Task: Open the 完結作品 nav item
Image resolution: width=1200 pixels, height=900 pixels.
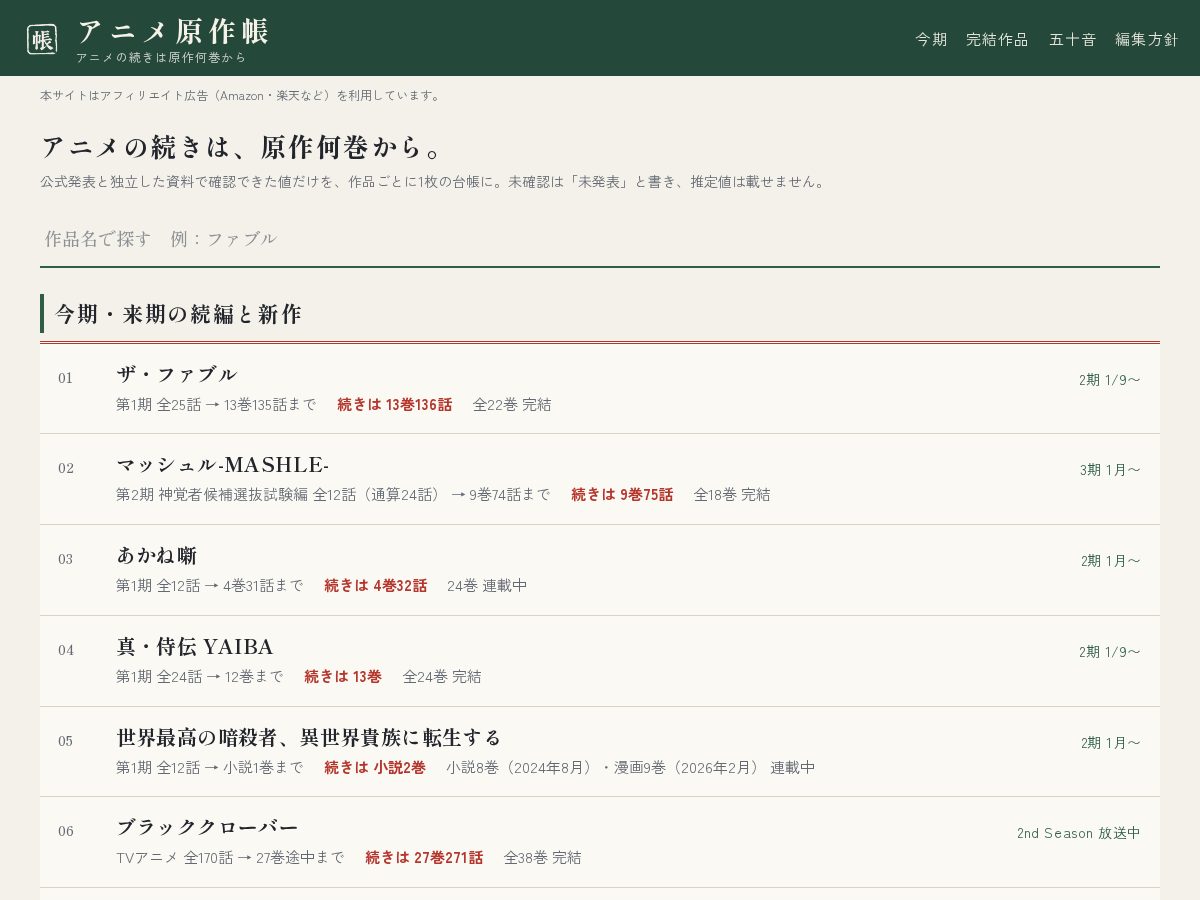Action: [x=997, y=39]
